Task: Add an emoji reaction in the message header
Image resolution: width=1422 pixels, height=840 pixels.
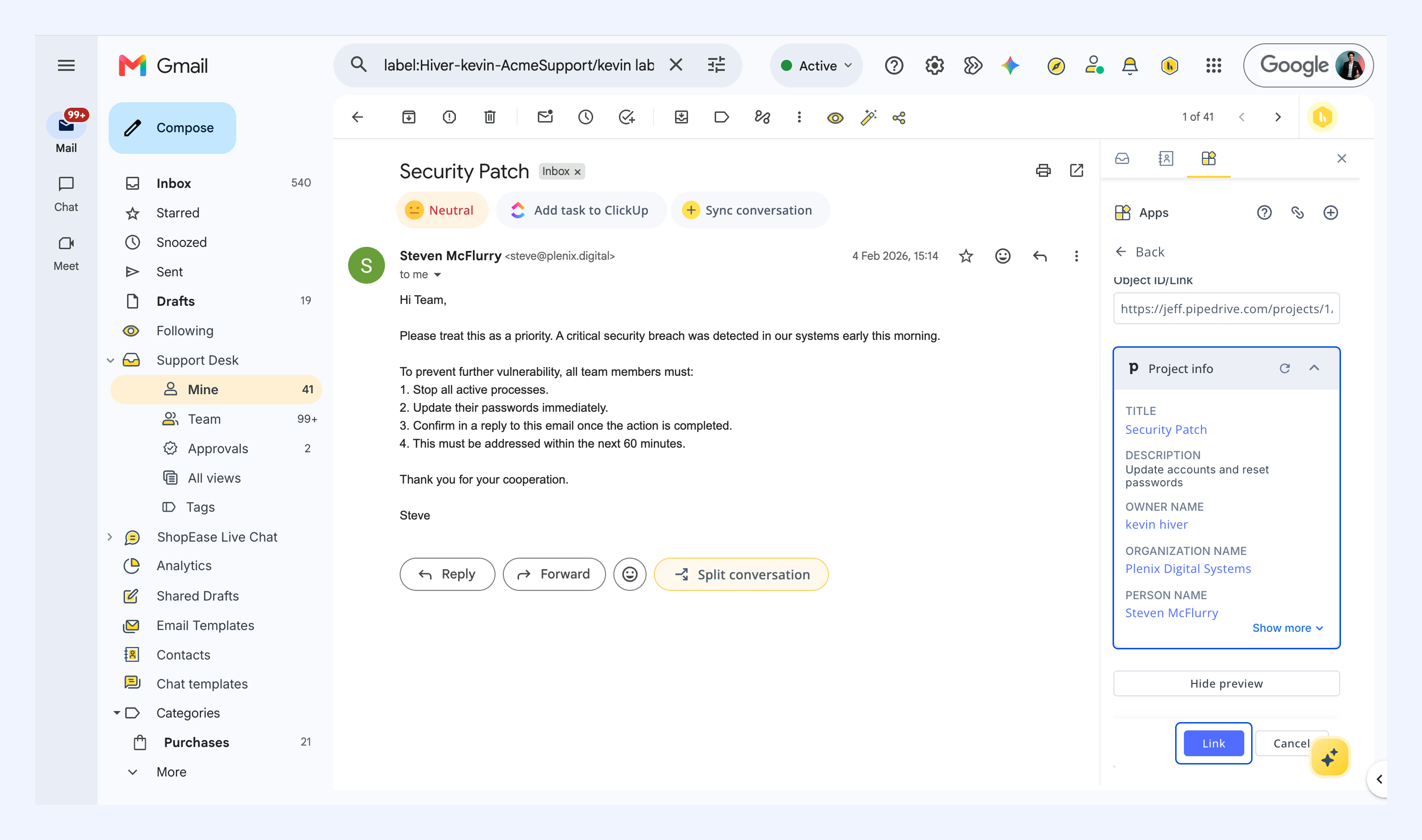Action: (1002, 257)
